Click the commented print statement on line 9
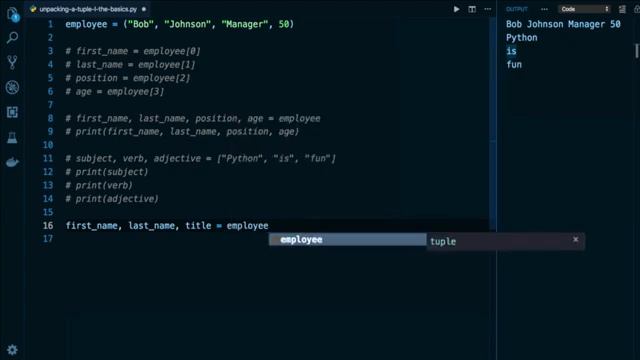 (x=182, y=131)
